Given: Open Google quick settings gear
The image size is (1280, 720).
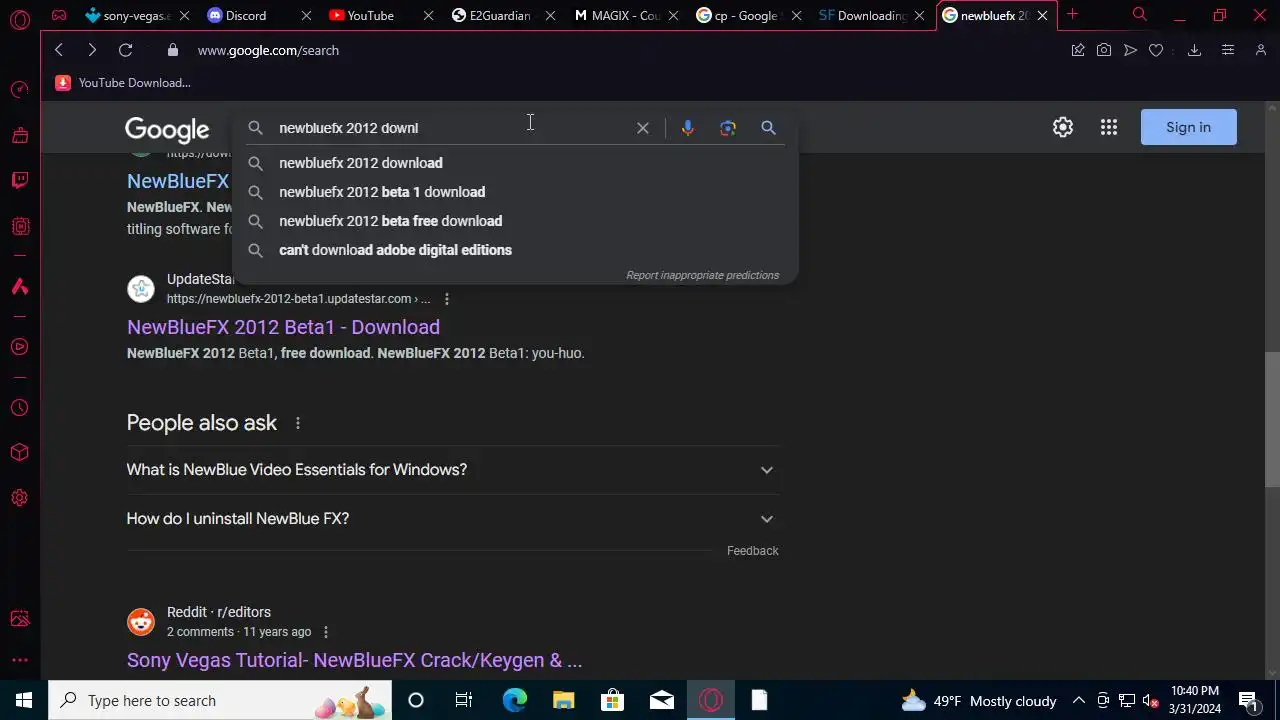Looking at the screenshot, I should click(1063, 127).
